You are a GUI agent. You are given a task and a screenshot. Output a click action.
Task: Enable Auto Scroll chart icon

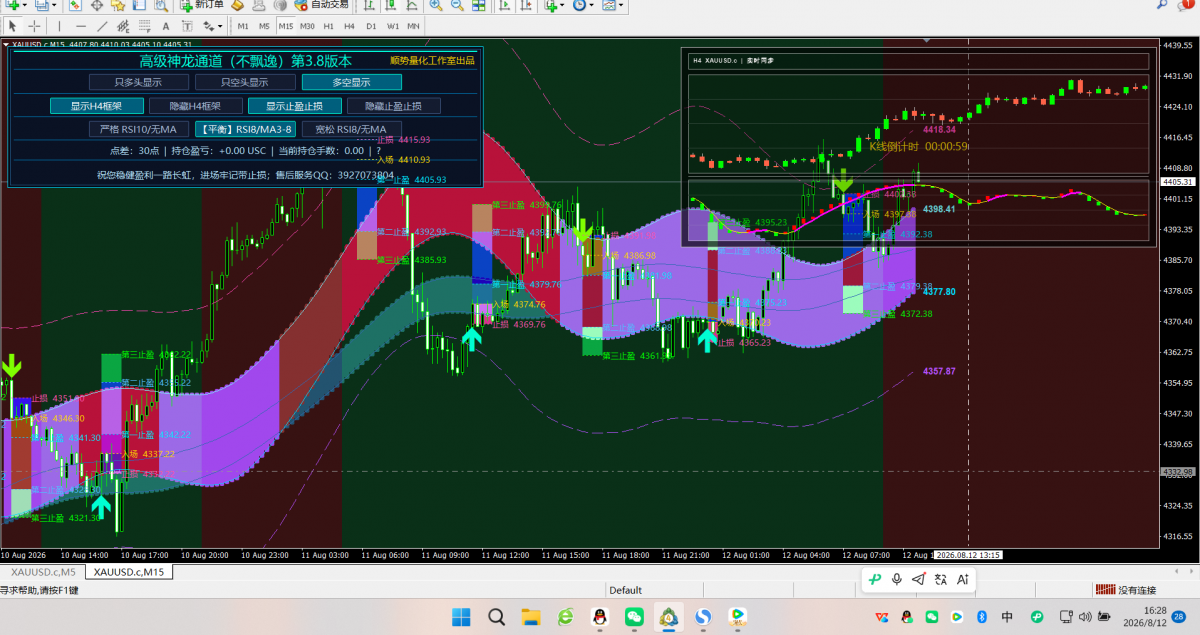(504, 7)
